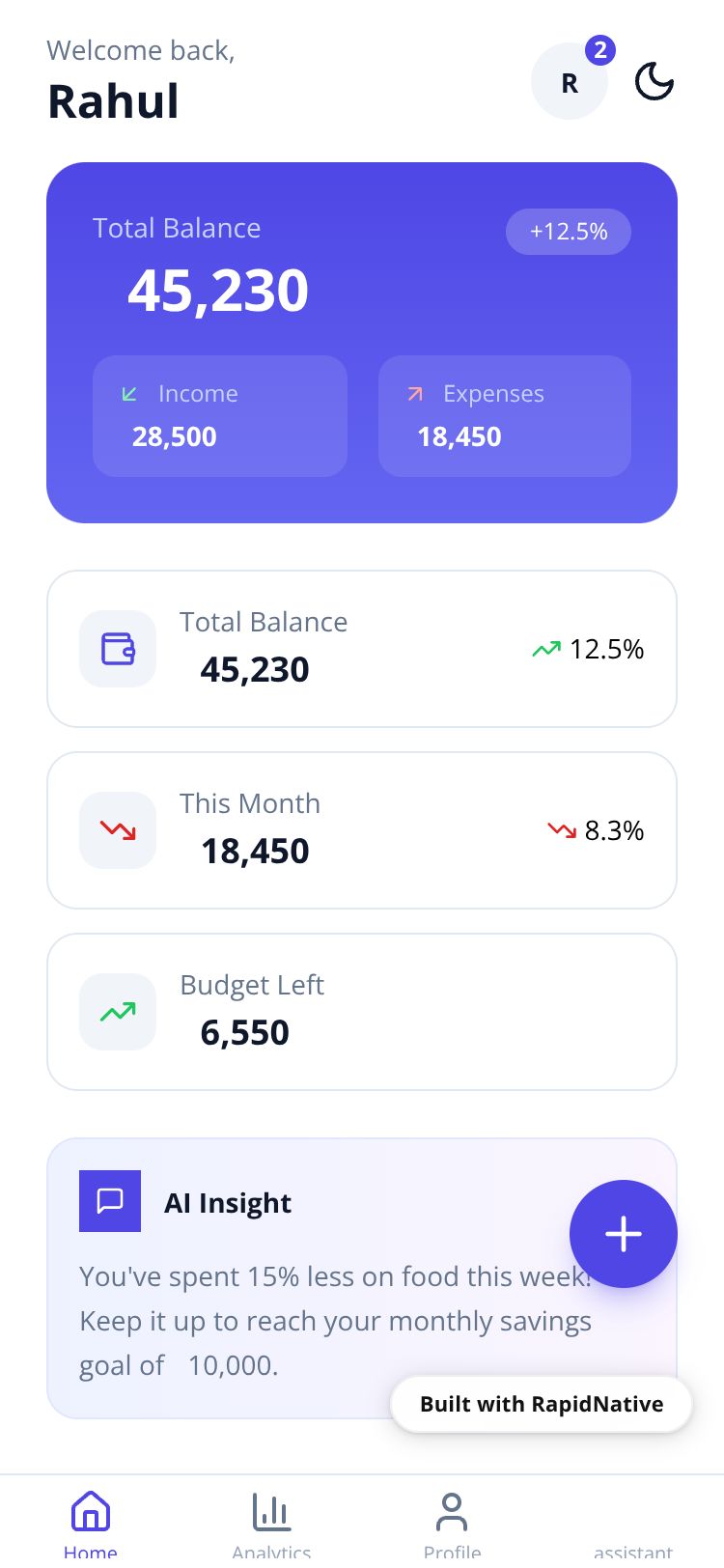Click the Income arrow icon
The height and width of the screenshot is (1568, 724).
click(x=129, y=394)
